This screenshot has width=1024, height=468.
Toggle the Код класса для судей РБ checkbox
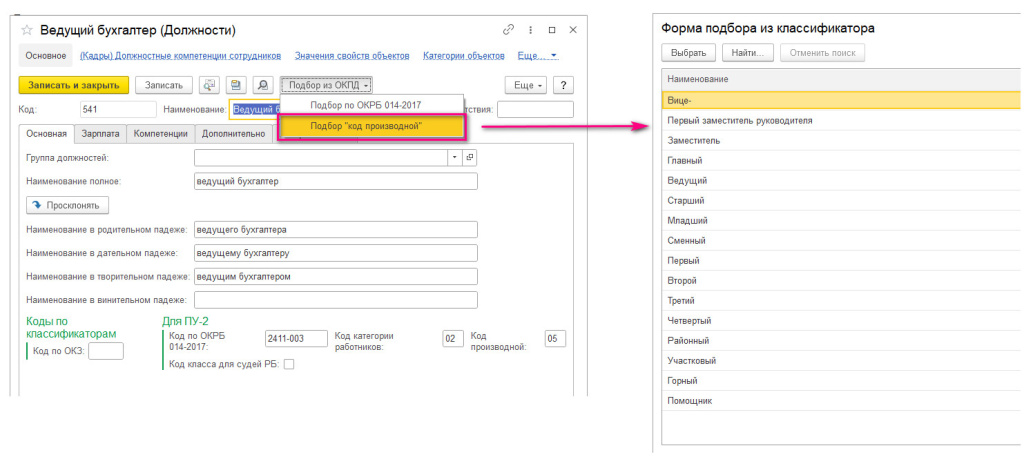click(x=289, y=364)
